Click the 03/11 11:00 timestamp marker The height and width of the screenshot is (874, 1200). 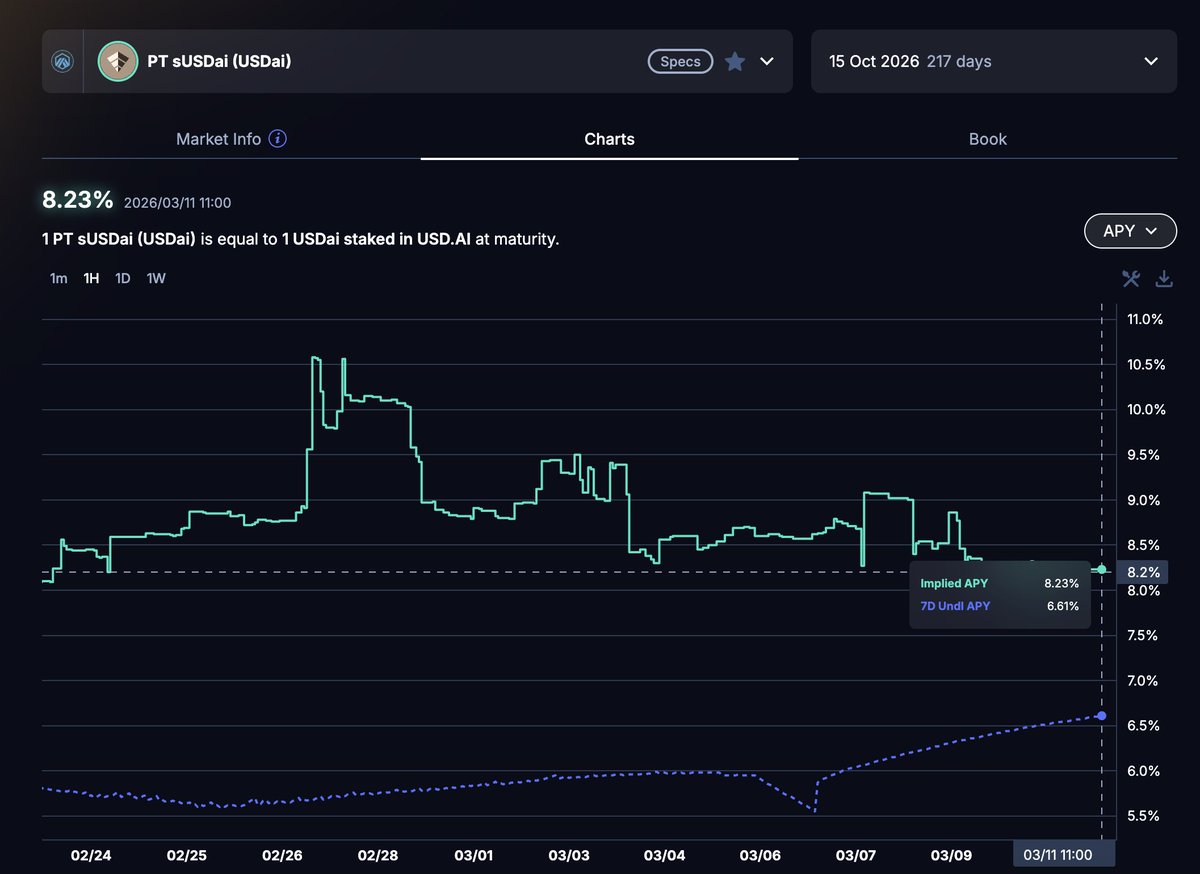click(x=1063, y=854)
